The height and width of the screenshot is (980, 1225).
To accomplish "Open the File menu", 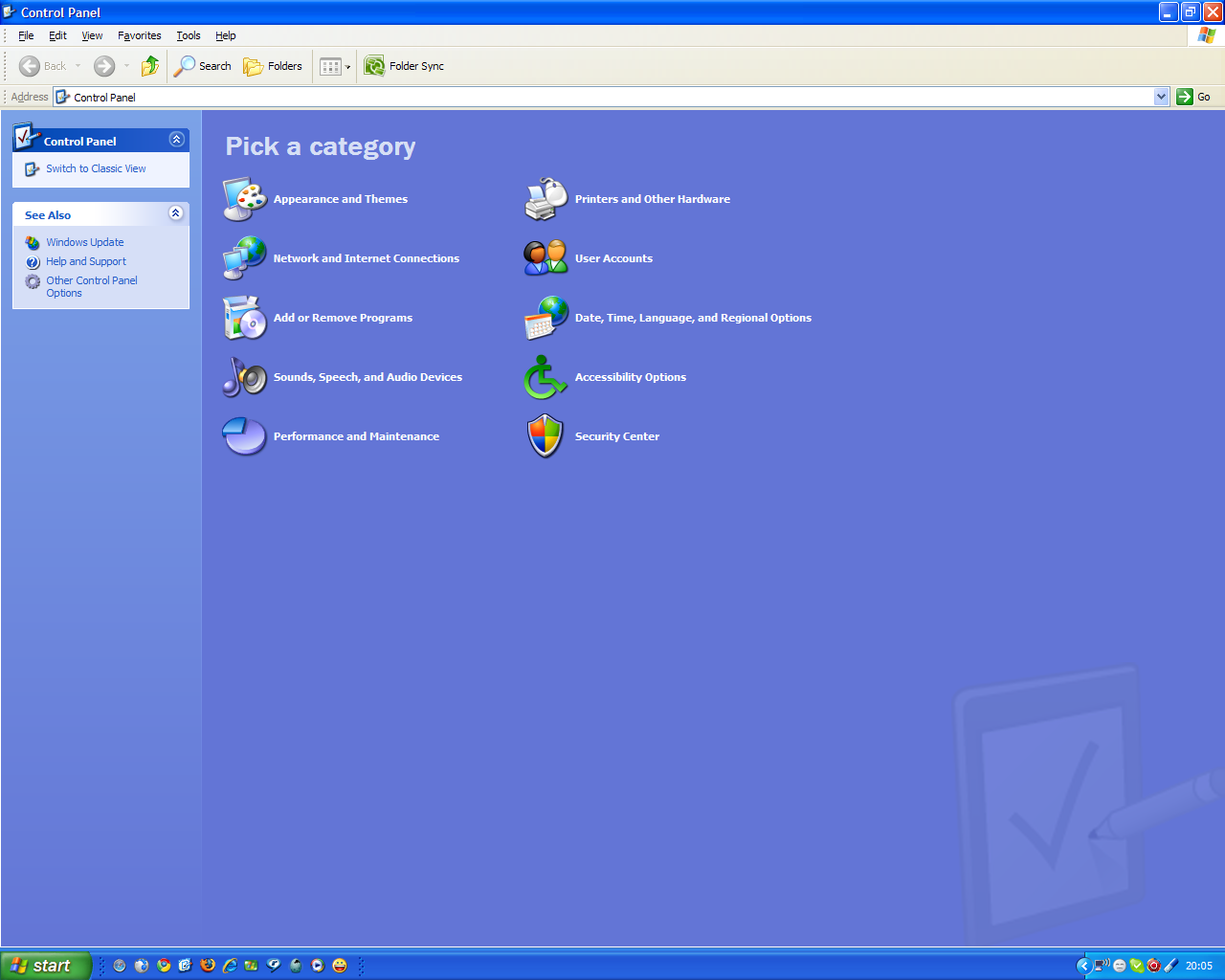I will pyautogui.click(x=26, y=35).
